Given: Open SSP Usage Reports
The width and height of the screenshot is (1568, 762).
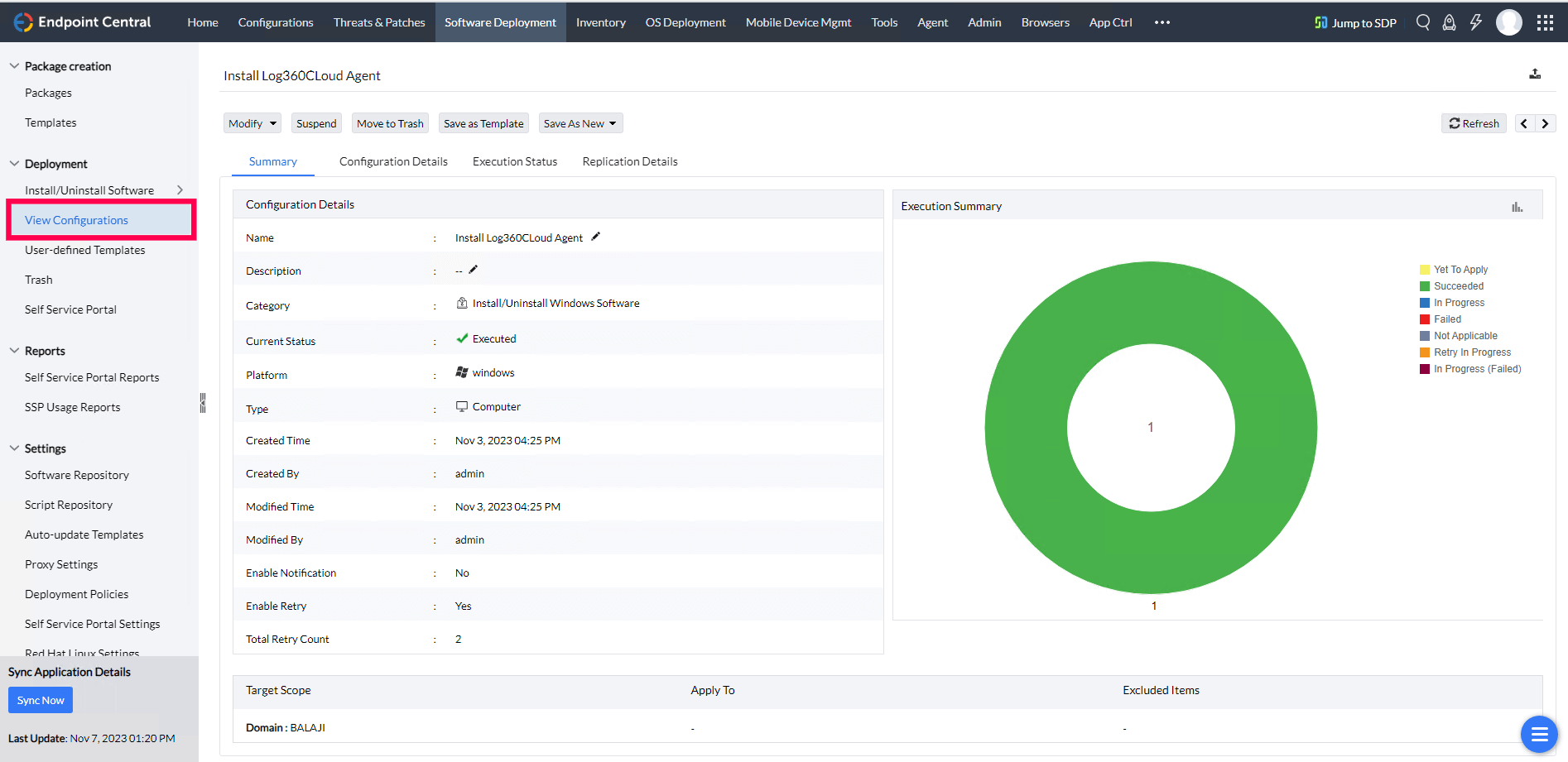Looking at the screenshot, I should [72, 407].
